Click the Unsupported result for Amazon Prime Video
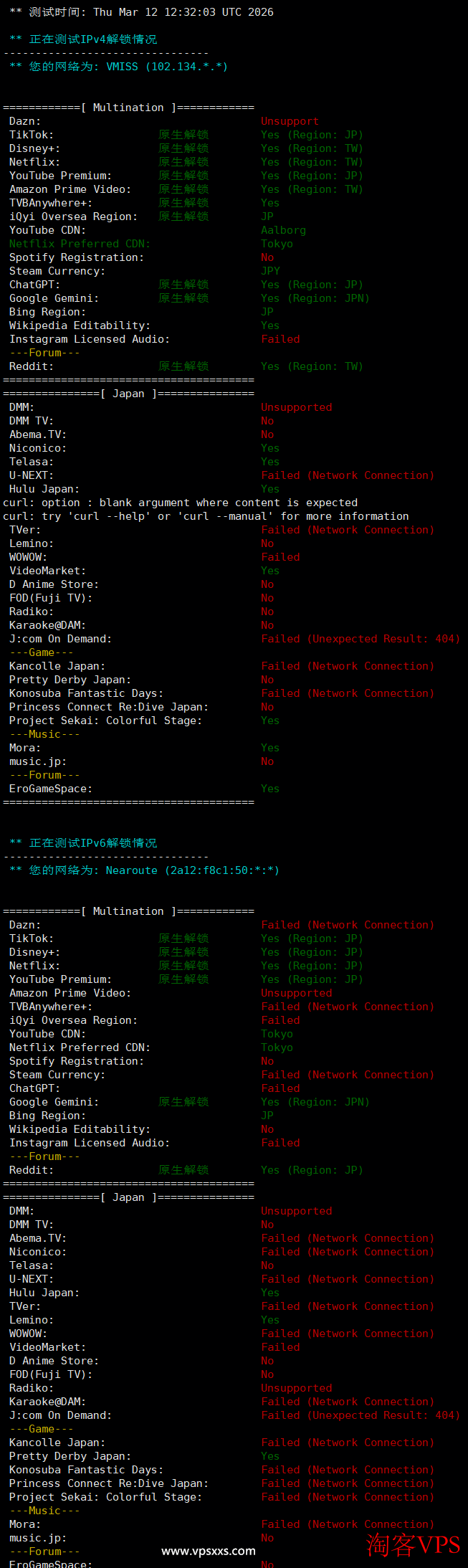This screenshot has width=468, height=1568. pyautogui.click(x=296, y=993)
